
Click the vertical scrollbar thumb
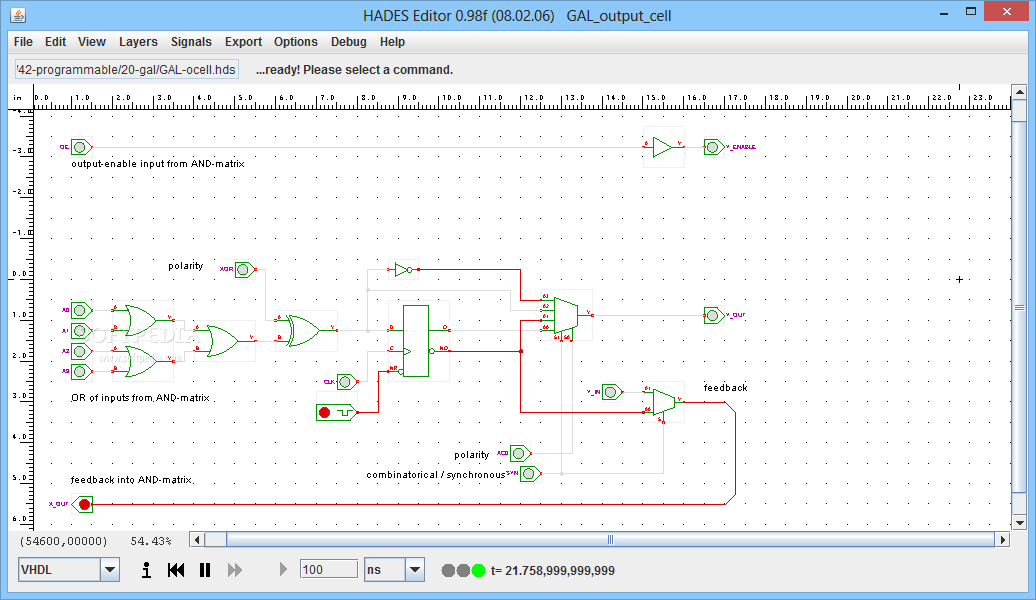tap(1019, 307)
